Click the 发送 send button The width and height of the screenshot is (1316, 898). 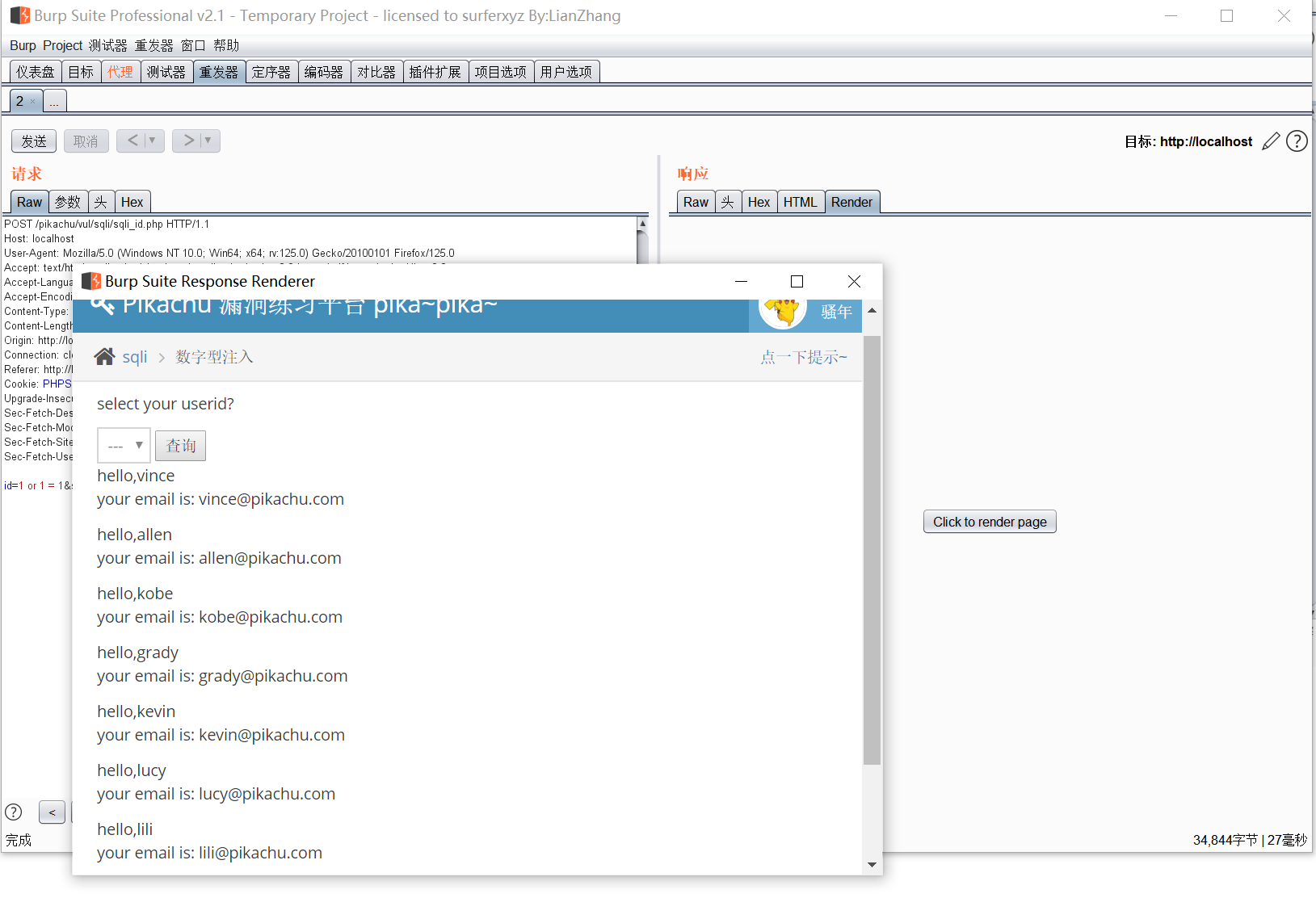34,141
